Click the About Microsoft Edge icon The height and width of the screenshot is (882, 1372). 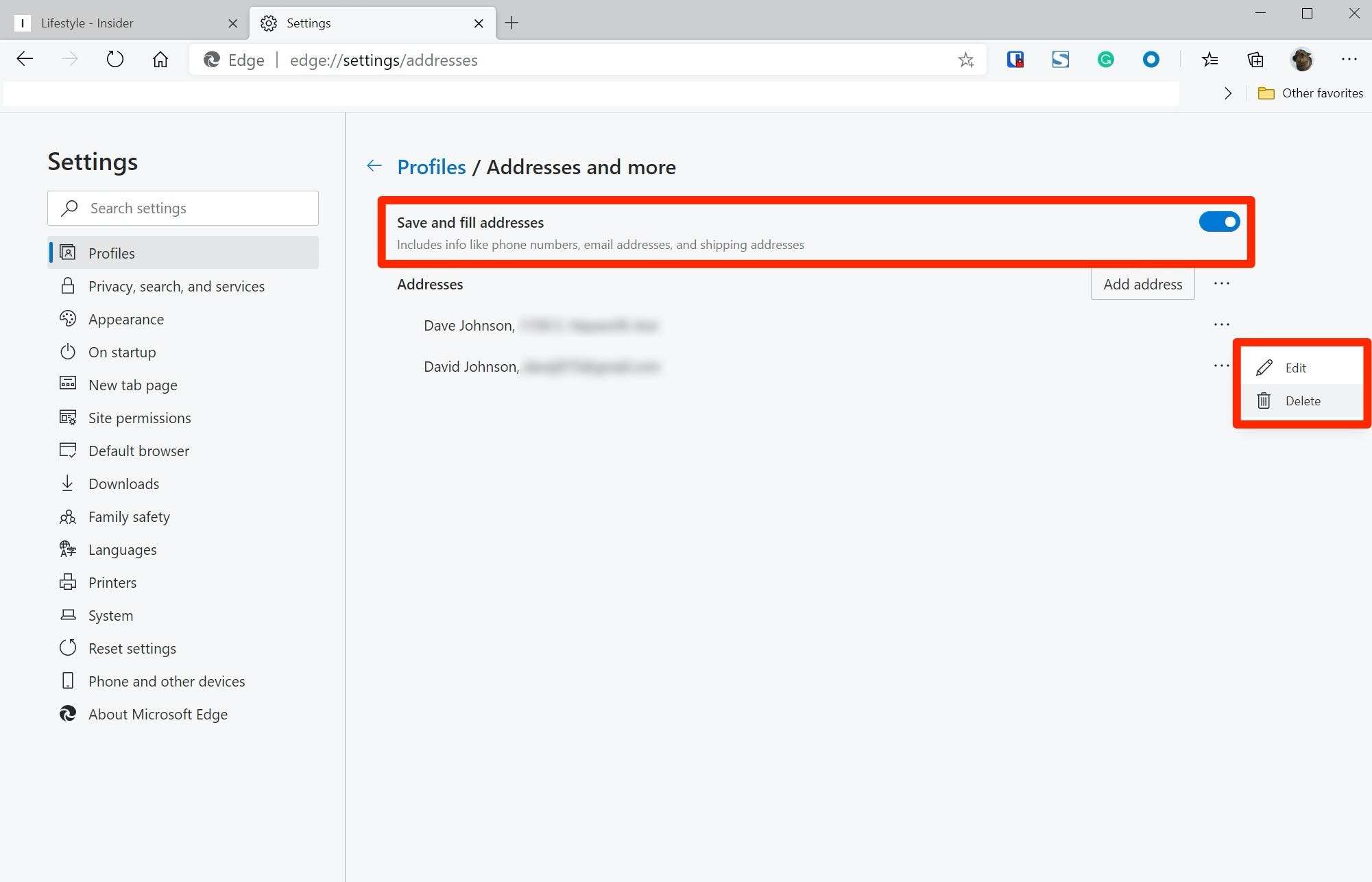[x=68, y=714]
